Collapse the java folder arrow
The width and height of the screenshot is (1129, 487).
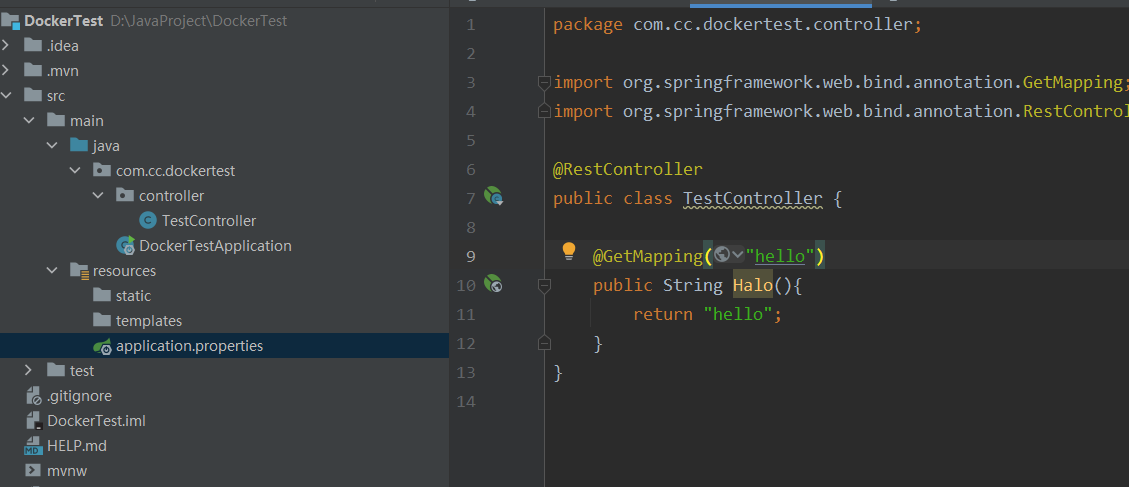(52, 146)
